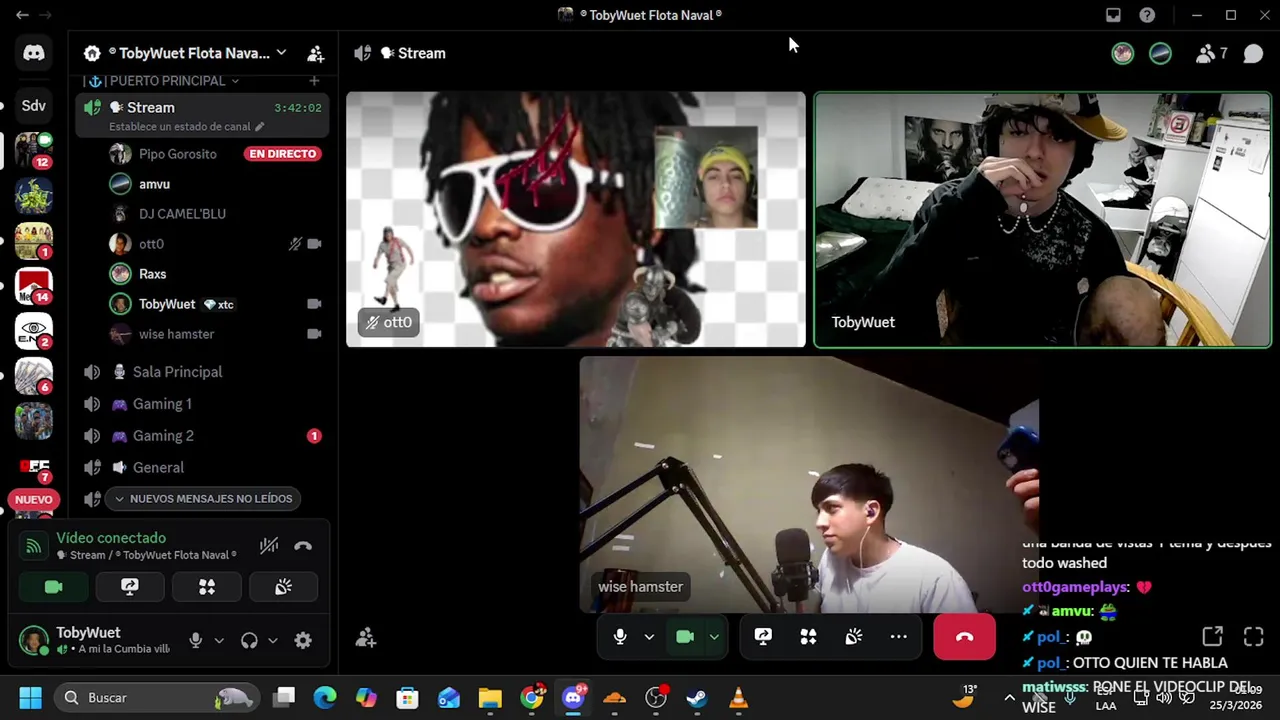Open Discord direct messages home icon
This screenshot has height=720, width=1280.
coord(34,53)
